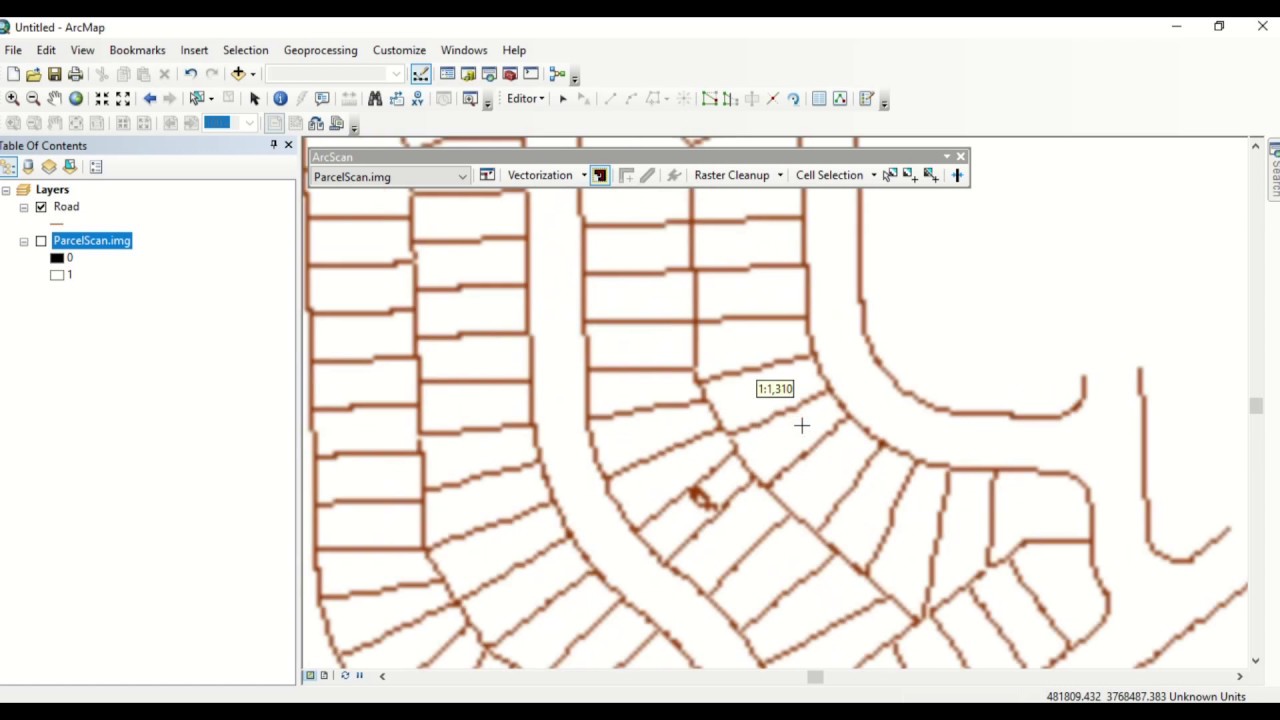Click the Road line symbol
The height and width of the screenshot is (720, 1280).
pos(57,224)
